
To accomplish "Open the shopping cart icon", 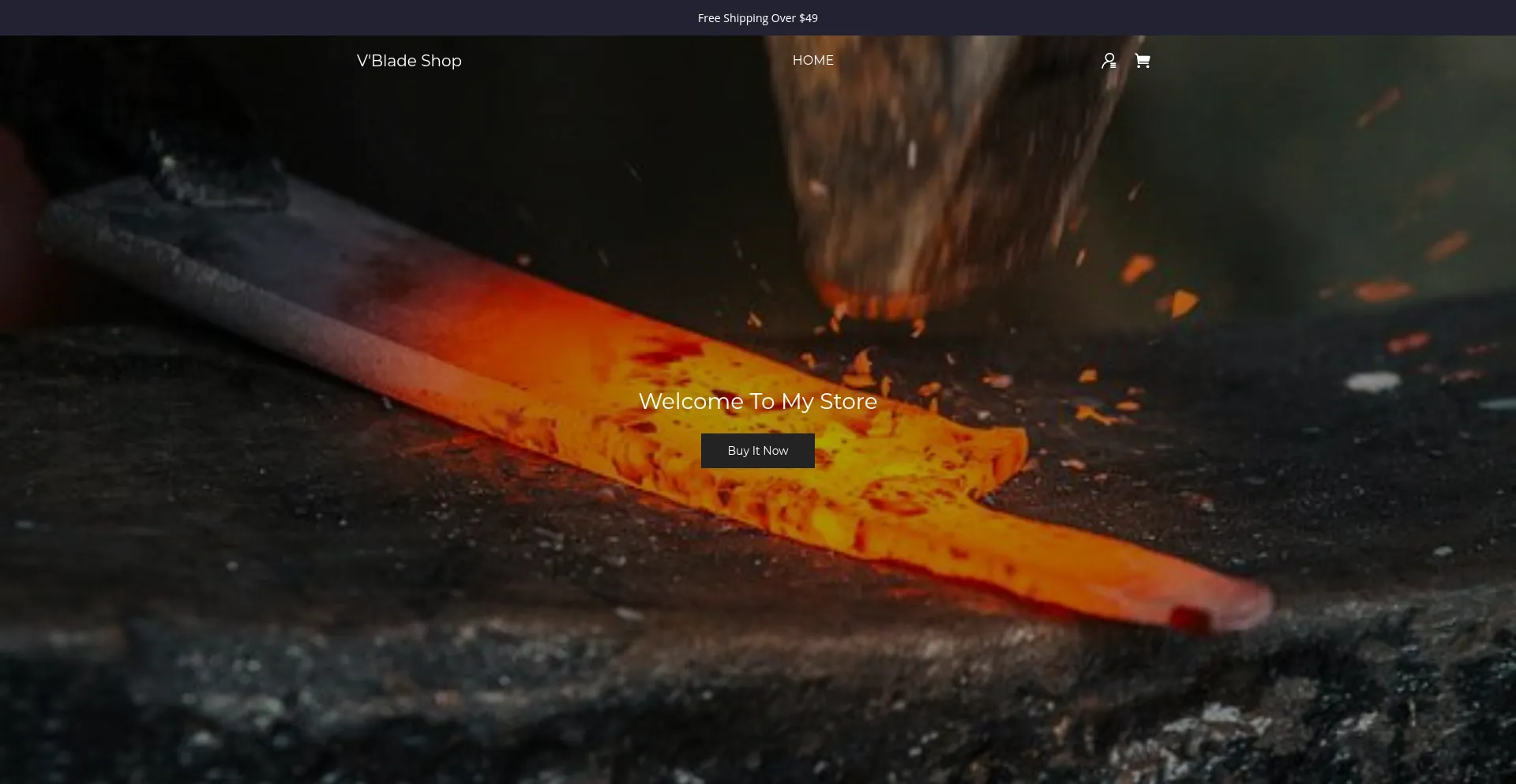I will pos(1142,61).
